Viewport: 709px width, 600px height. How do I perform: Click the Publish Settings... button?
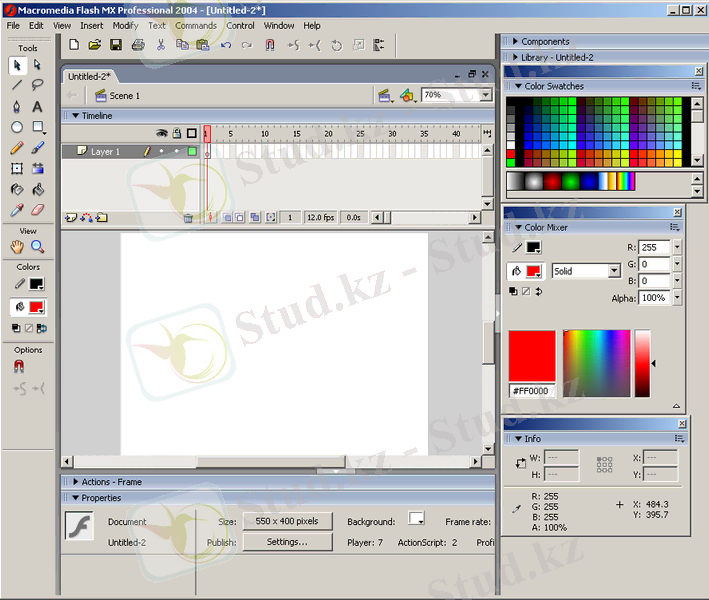pyautogui.click(x=286, y=542)
